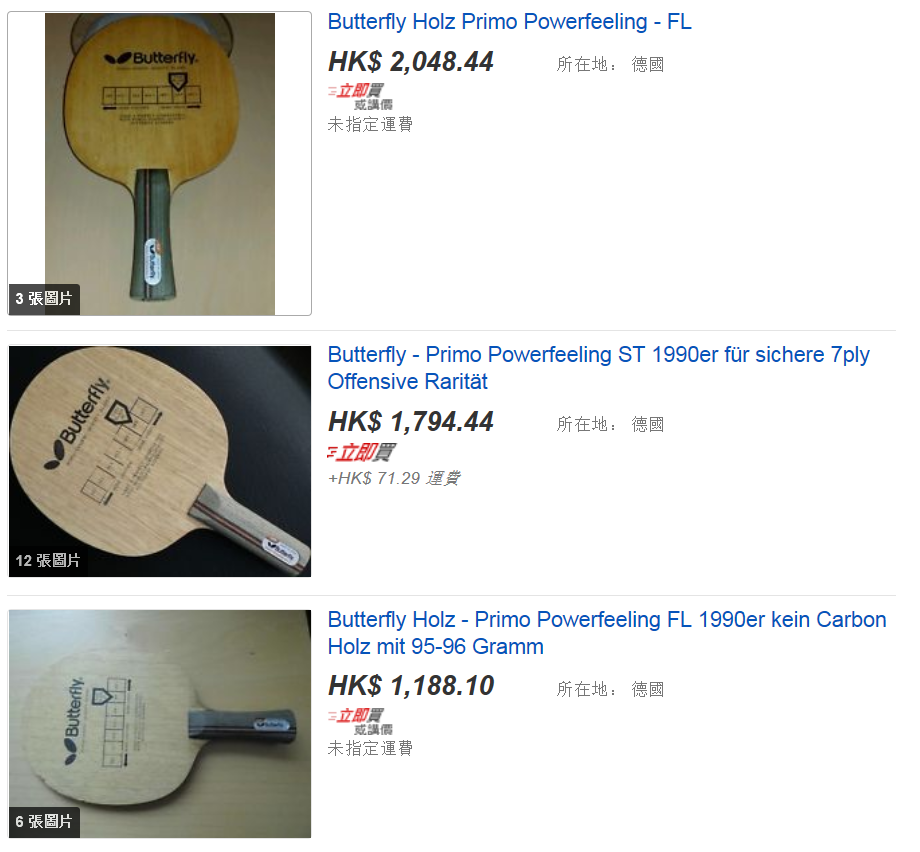Screen dimensions: 920x852
Task: Click the 立即買 icon under HK$ 1,794.44
Action: [x=361, y=452]
